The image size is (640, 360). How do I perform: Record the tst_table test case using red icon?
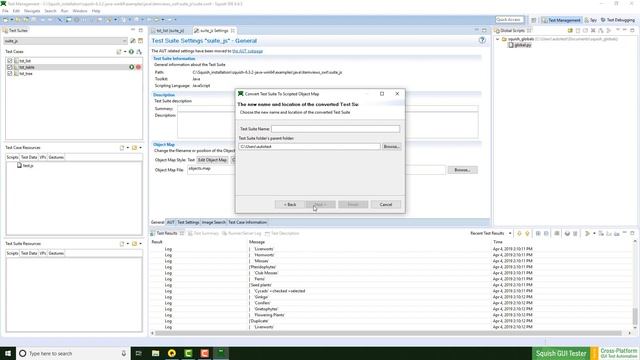[x=138, y=67]
